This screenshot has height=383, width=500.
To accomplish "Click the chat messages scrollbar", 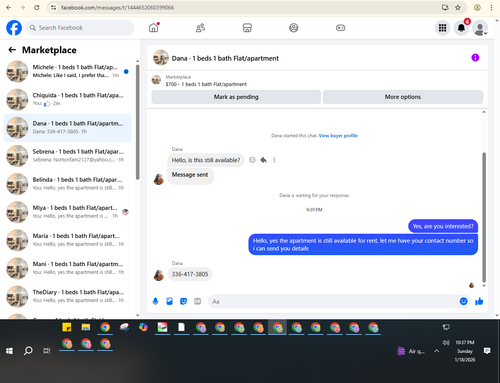I will [x=484, y=217].
